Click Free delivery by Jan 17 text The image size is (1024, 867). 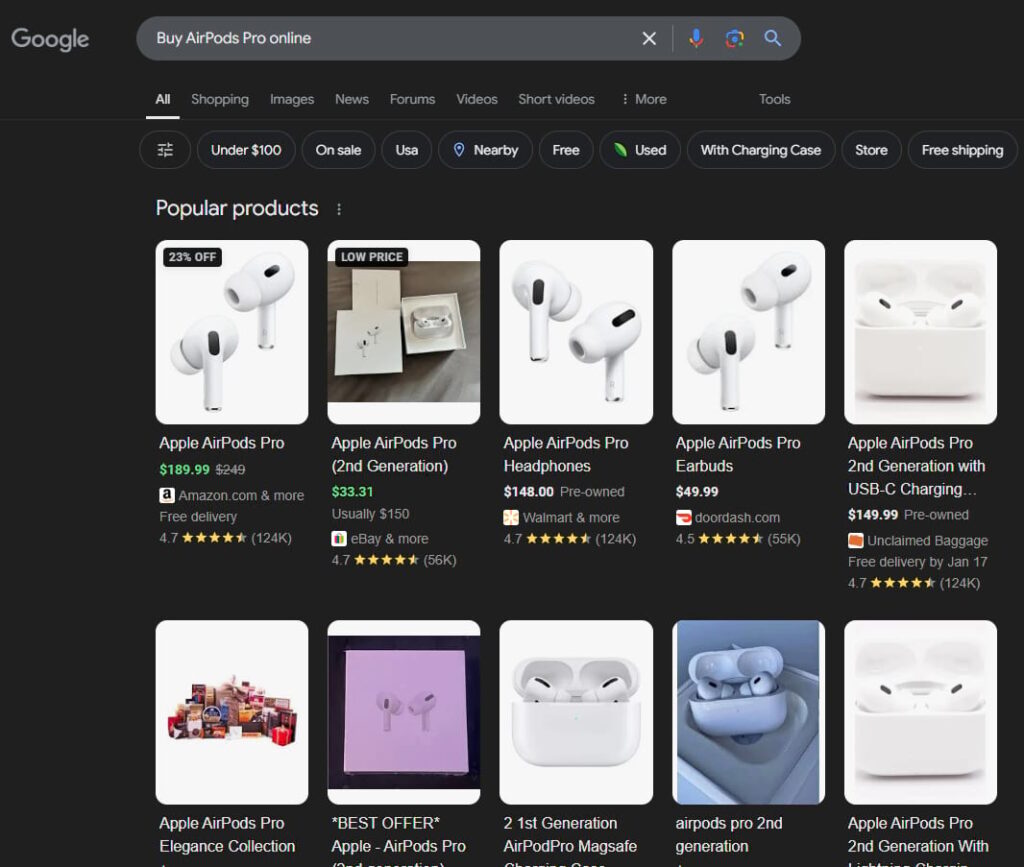pyautogui.click(x=918, y=561)
